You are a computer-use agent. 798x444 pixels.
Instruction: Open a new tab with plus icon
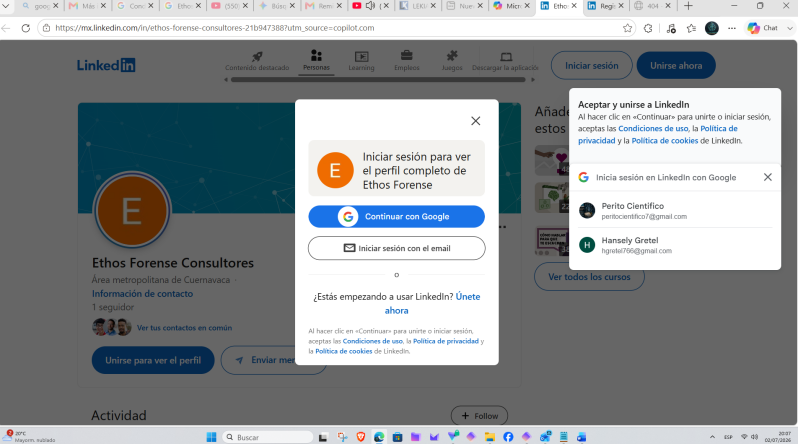(688, 6)
